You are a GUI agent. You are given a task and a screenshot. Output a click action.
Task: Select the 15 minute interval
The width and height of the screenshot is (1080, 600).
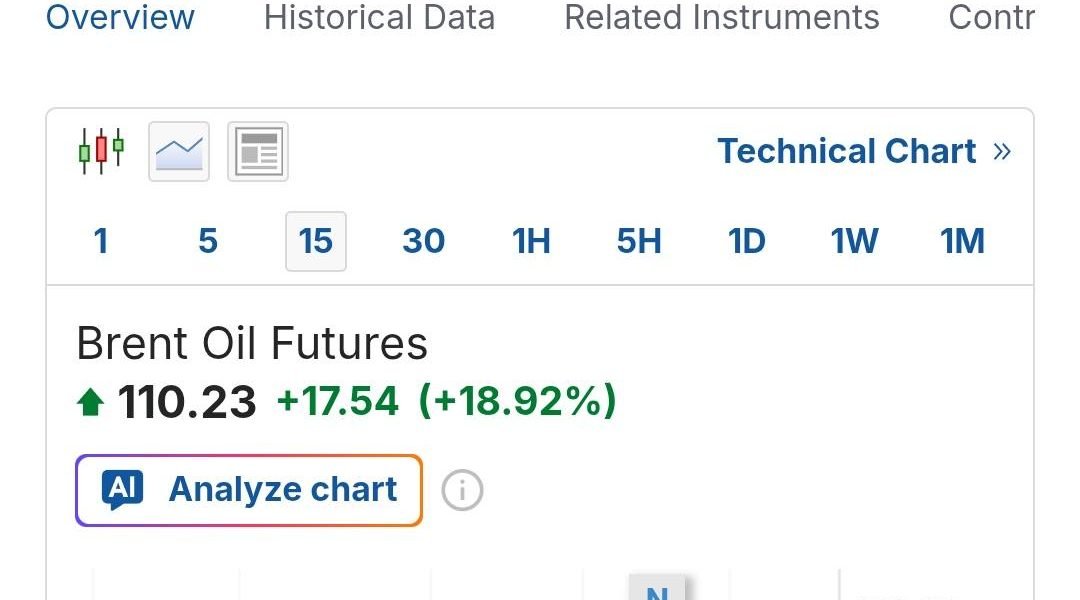(316, 242)
